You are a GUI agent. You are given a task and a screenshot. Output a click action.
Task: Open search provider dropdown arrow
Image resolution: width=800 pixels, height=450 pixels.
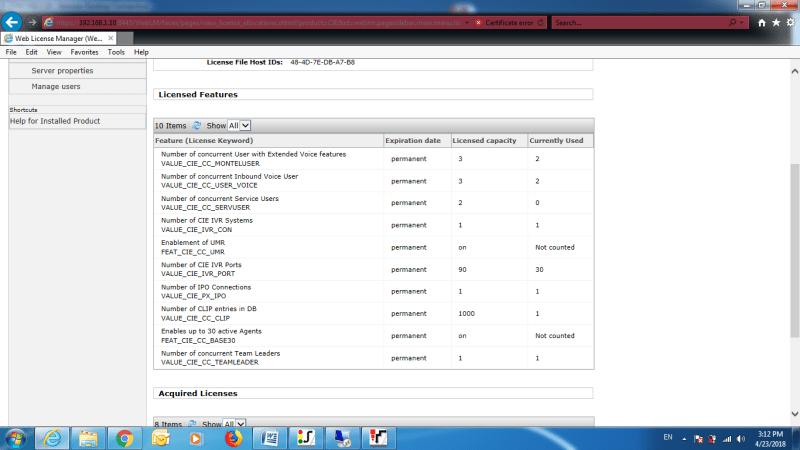tap(741, 22)
